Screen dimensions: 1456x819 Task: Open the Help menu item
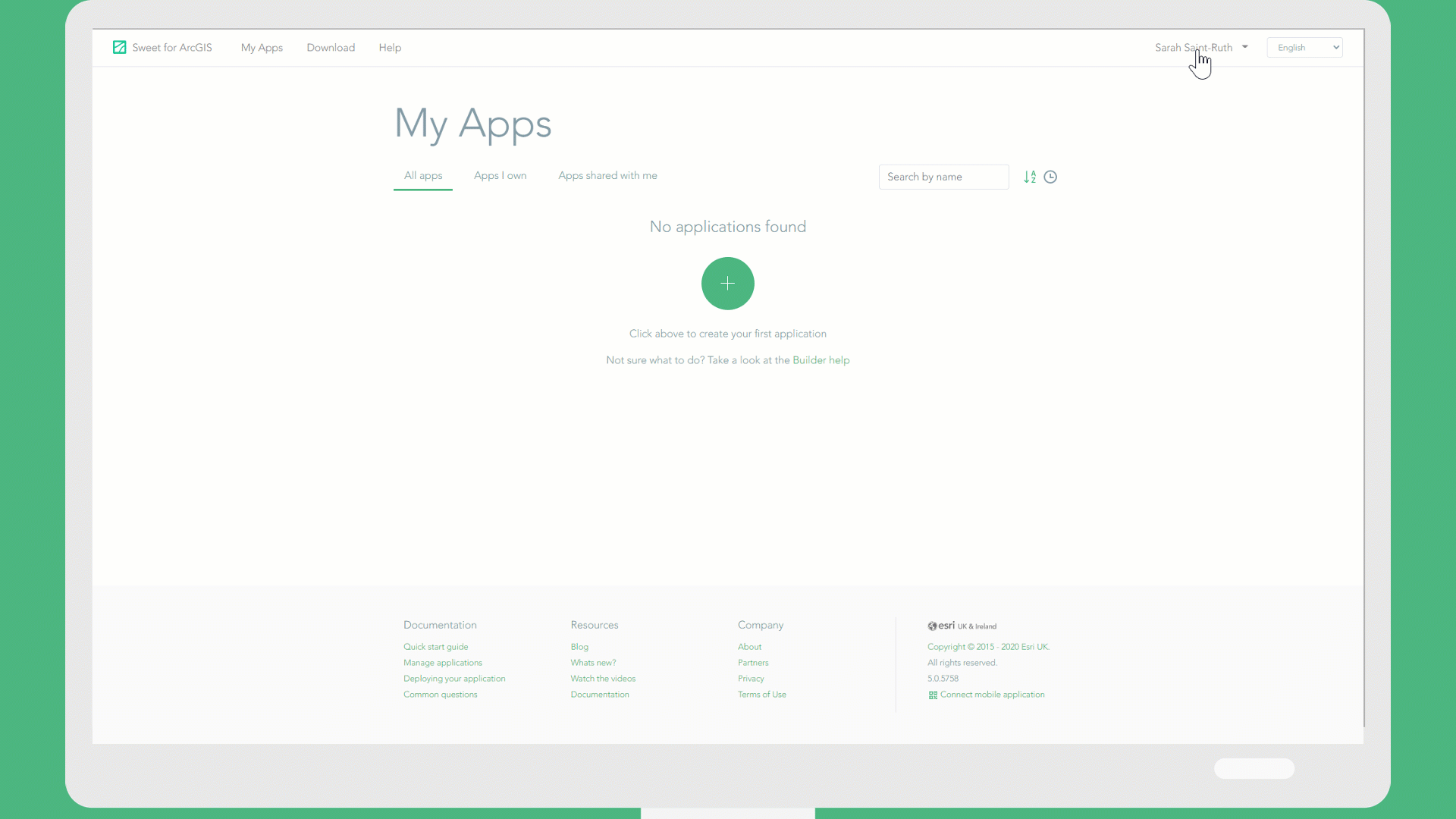[389, 47]
